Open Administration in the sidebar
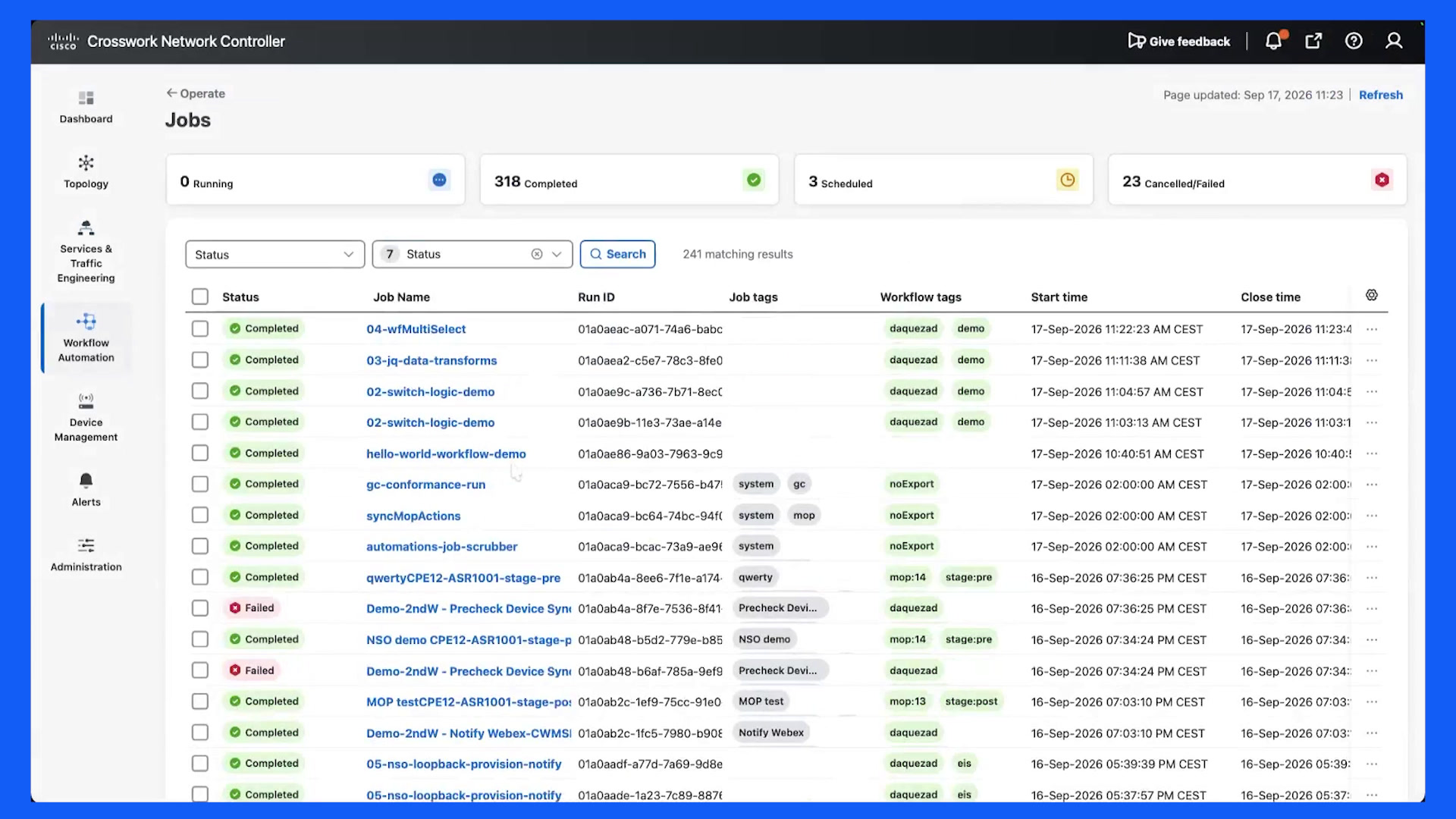The image size is (1456, 819). pyautogui.click(x=86, y=555)
